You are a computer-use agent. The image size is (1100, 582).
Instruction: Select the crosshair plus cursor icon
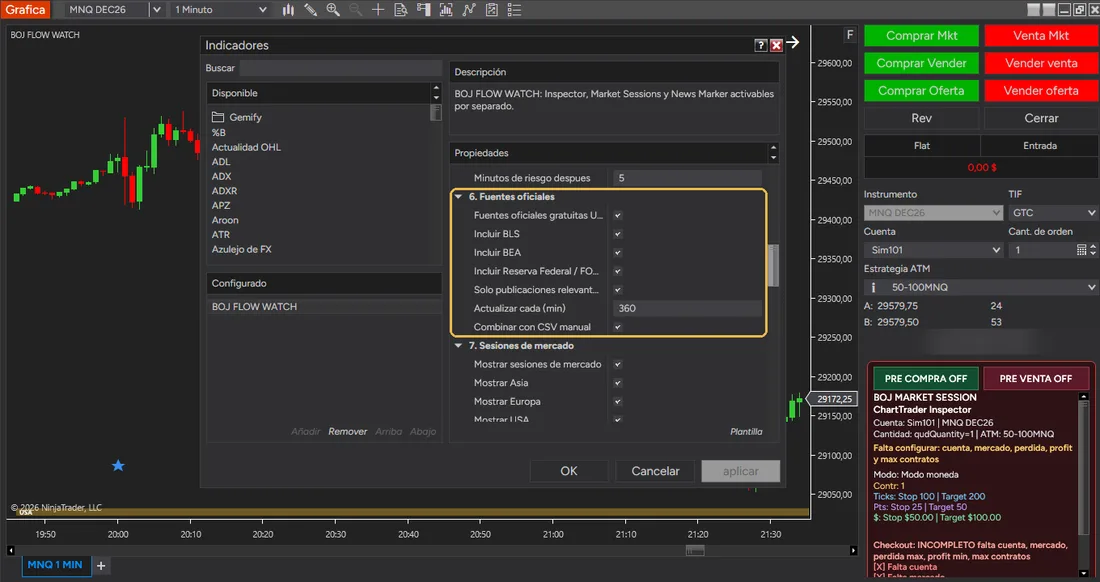(378, 10)
